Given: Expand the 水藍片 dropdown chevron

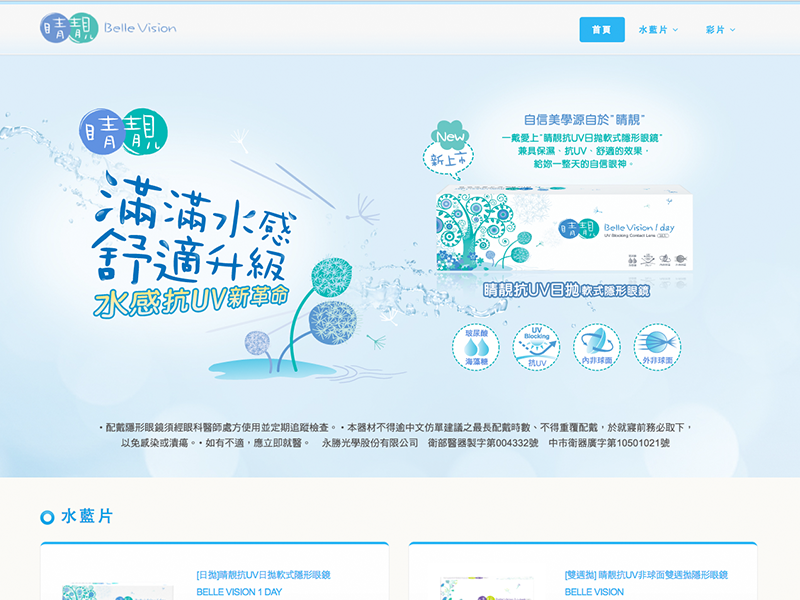Looking at the screenshot, I should 676,30.
